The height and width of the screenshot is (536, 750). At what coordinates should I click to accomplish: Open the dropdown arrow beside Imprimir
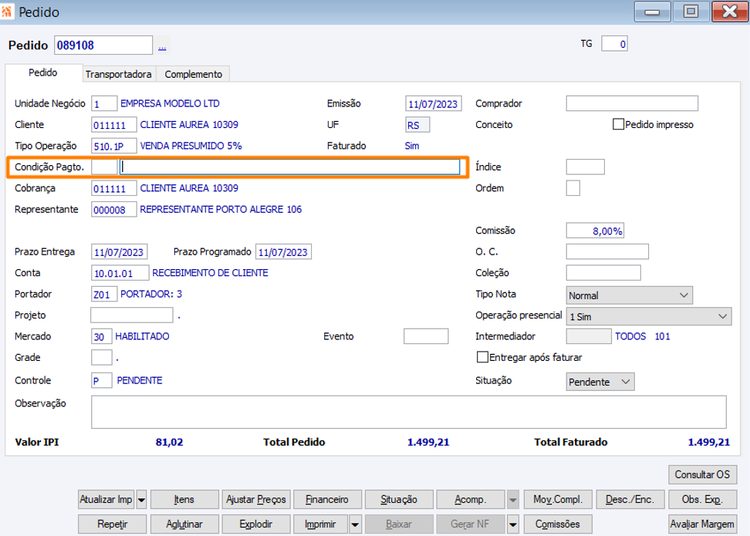click(x=355, y=525)
